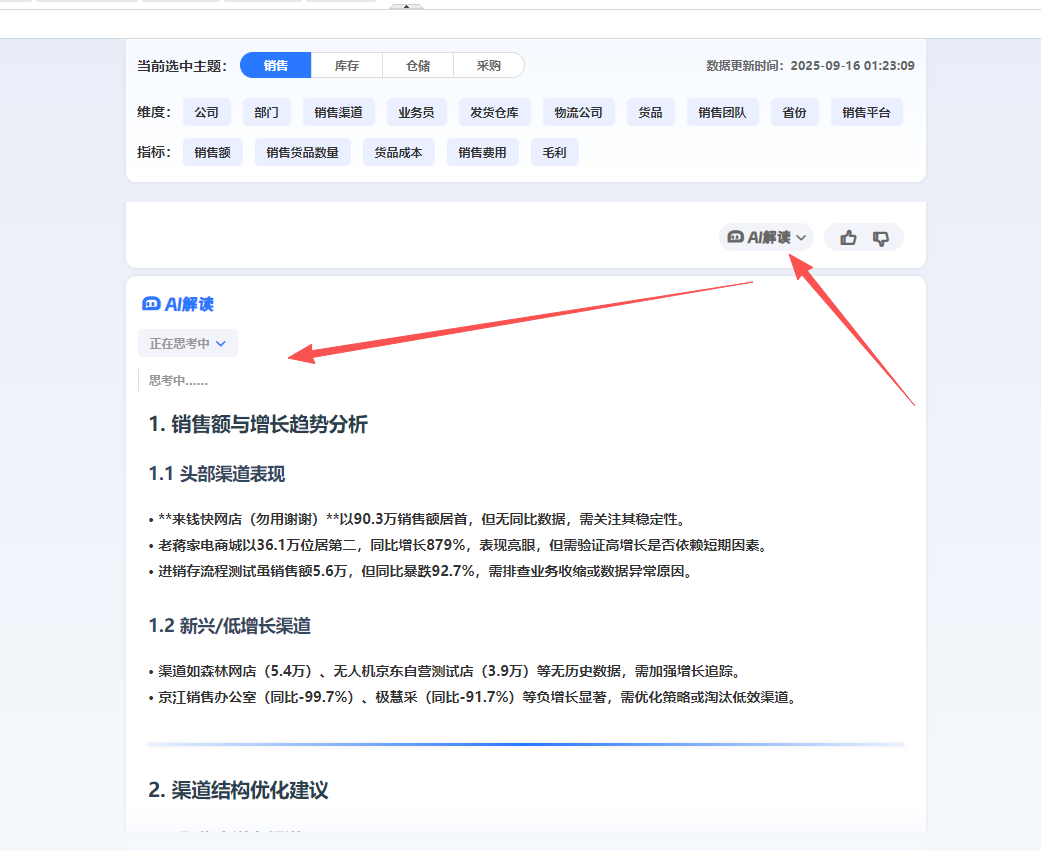Switch to the 库存 topic tab

[346, 66]
